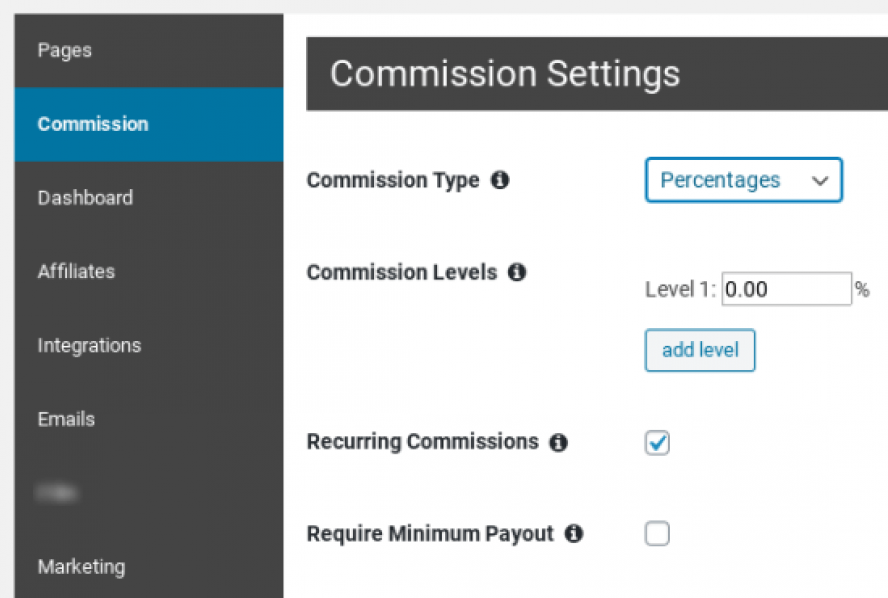Uncheck the Recurring Commissions checkbox
Viewport: 888px width, 598px height.
click(x=657, y=443)
